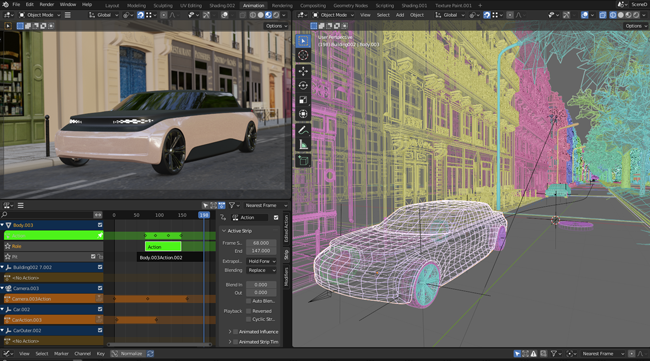This screenshot has width=650, height=361.
Task: Select the Annotate tool
Action: (303, 130)
